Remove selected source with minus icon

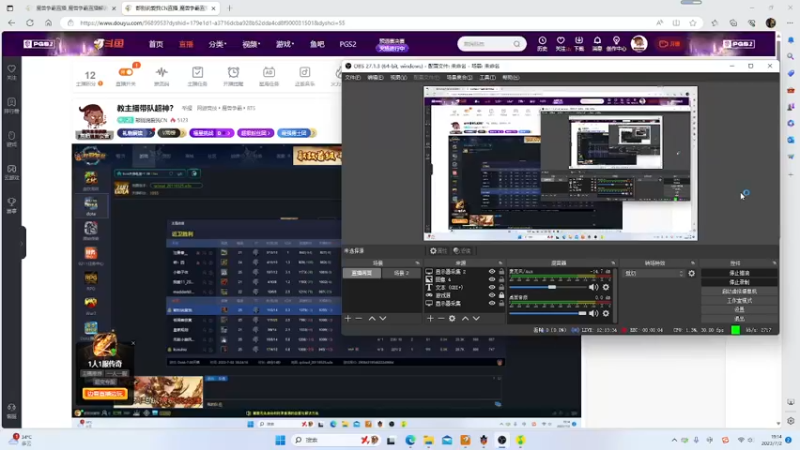pyautogui.click(x=441, y=318)
